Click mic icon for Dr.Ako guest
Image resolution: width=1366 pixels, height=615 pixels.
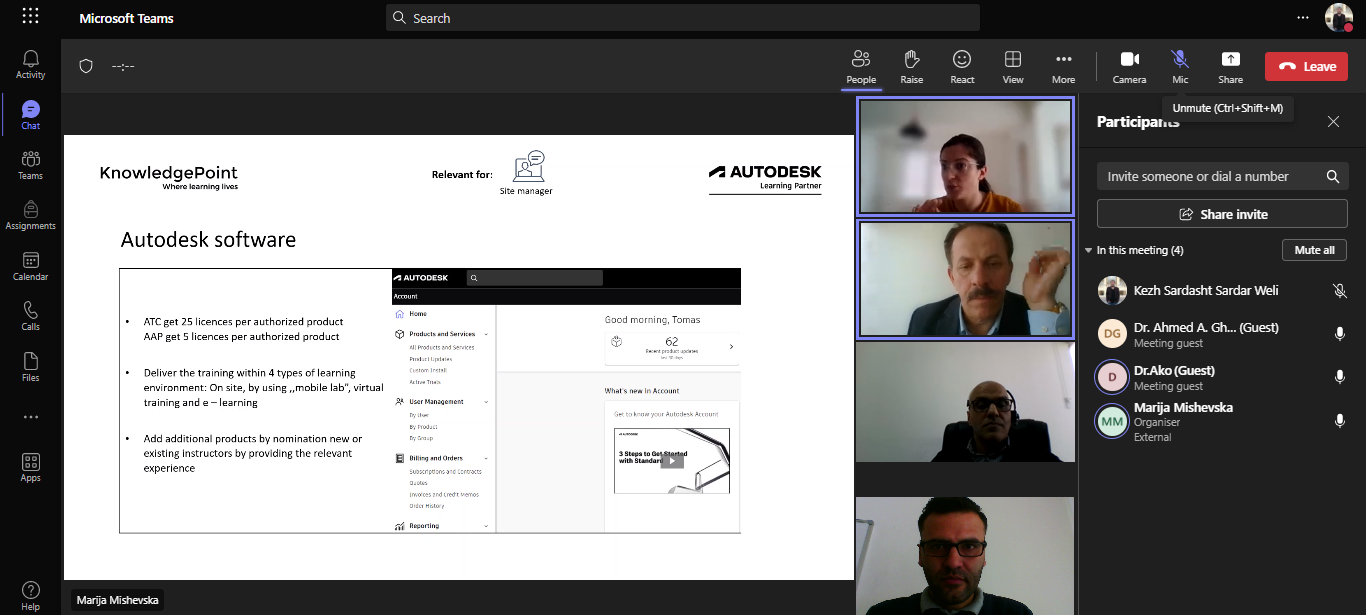(x=1340, y=377)
